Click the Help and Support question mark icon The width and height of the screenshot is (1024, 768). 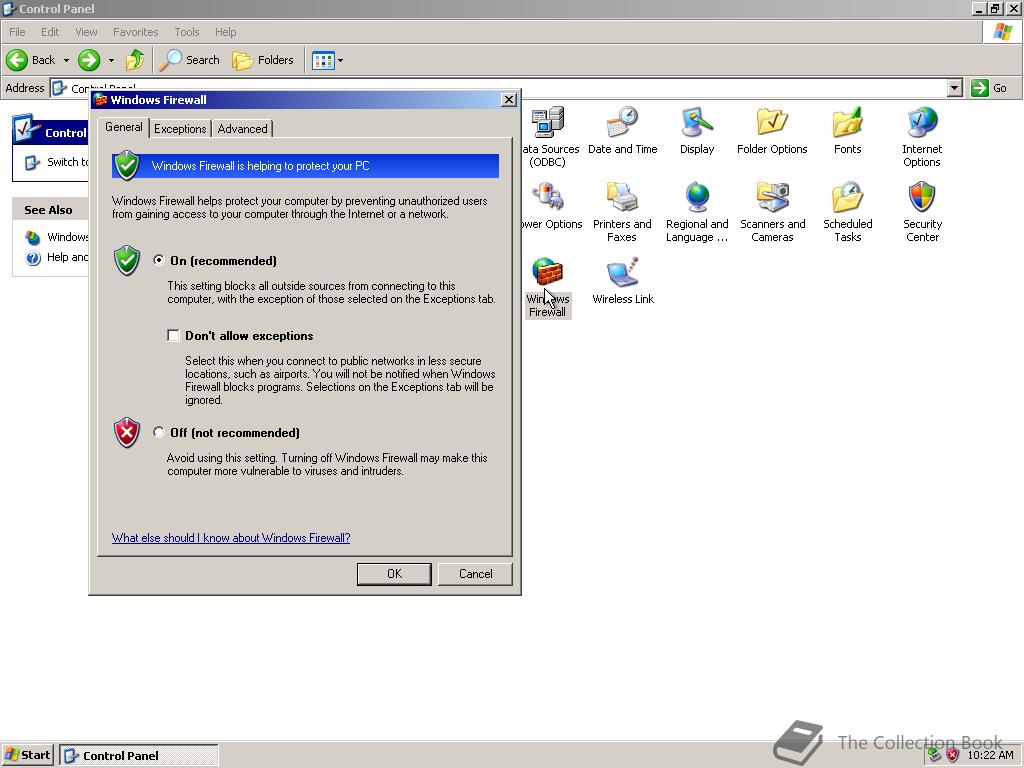click(33, 258)
